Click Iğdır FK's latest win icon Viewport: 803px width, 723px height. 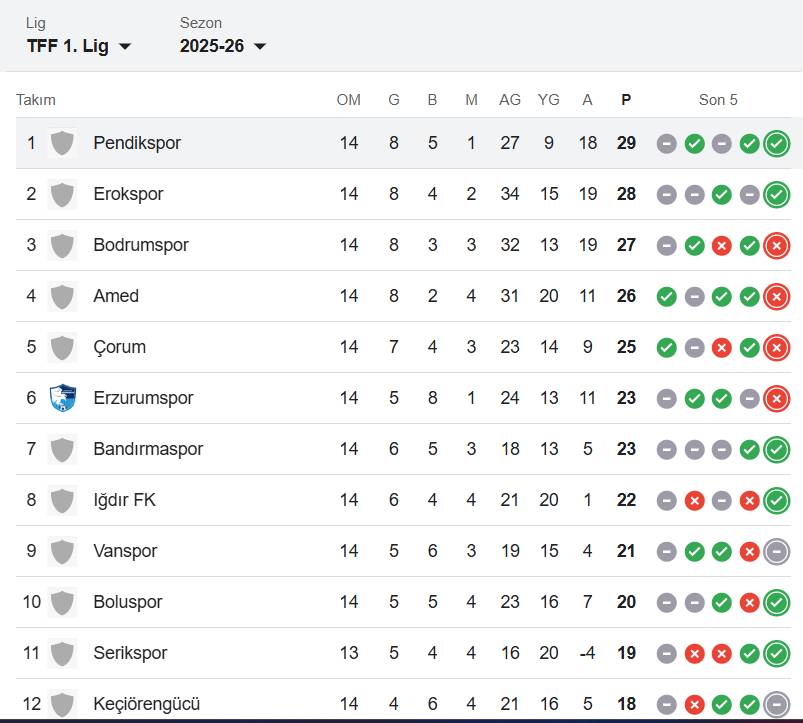776,500
